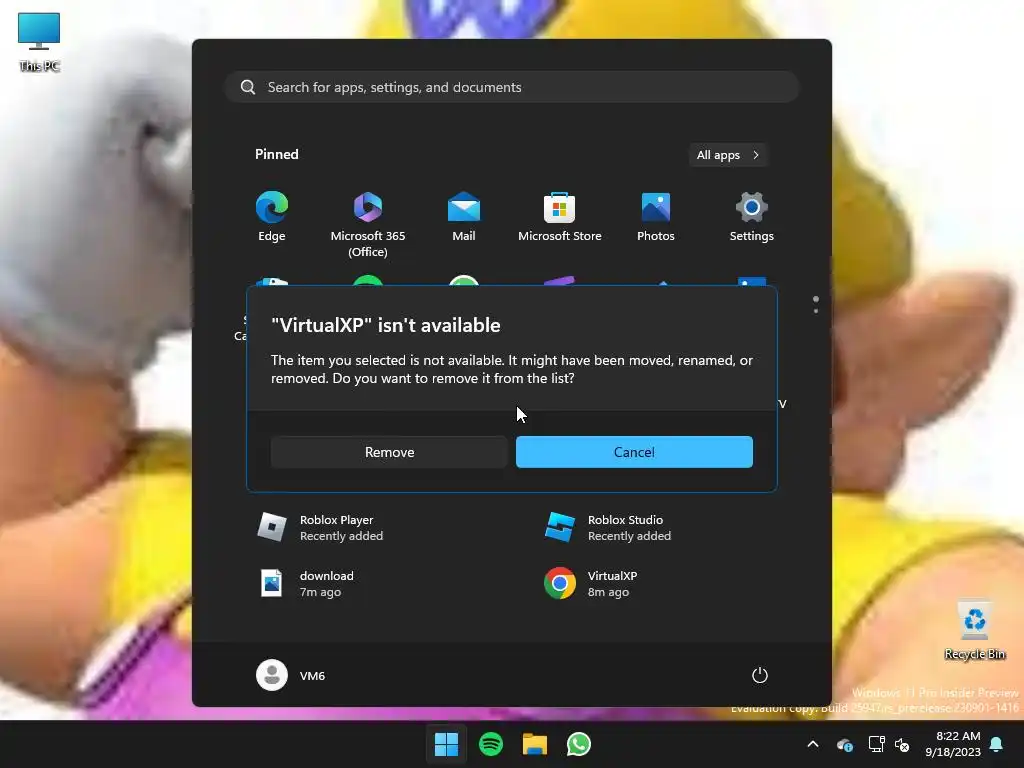The image size is (1024, 768).
Task: Open Settings from pinned apps
Action: (x=752, y=217)
